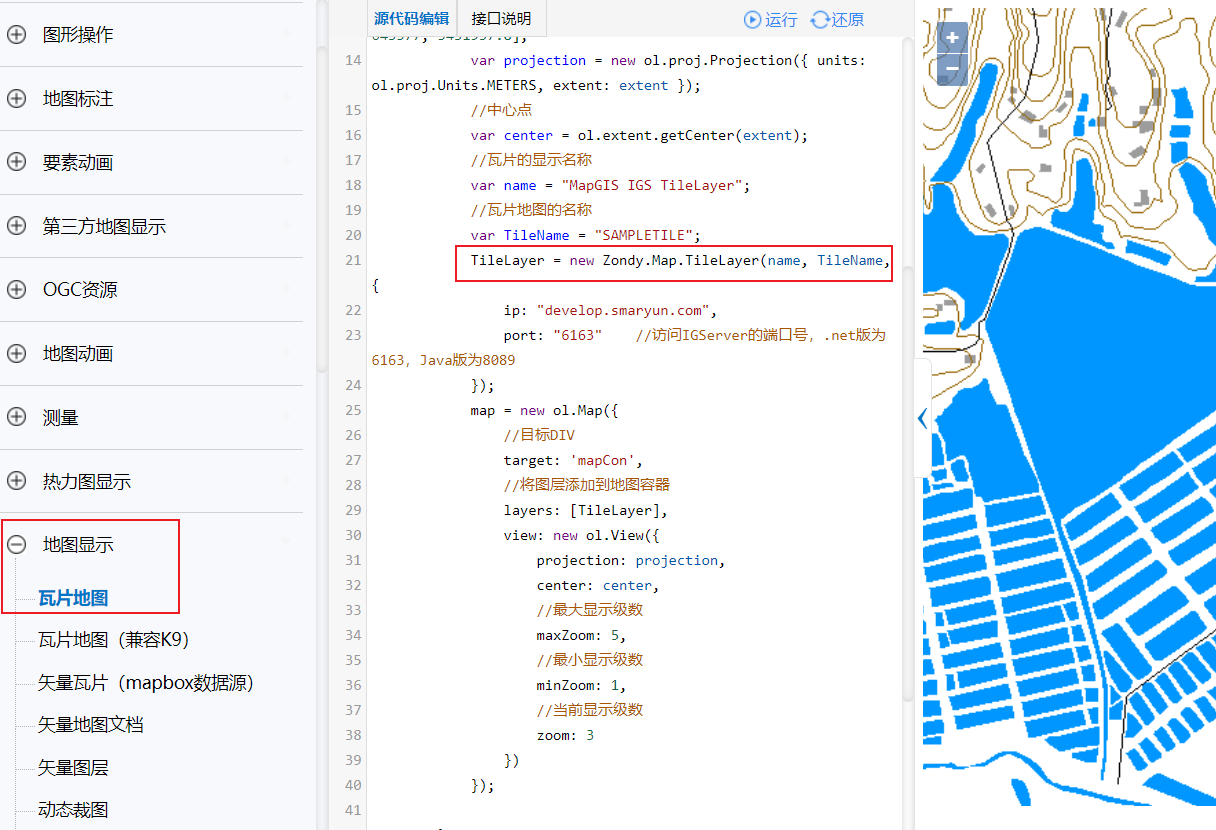Image resolution: width=1216 pixels, height=830 pixels.
Task: Zoom out on the map with minus control
Action: 950,70
